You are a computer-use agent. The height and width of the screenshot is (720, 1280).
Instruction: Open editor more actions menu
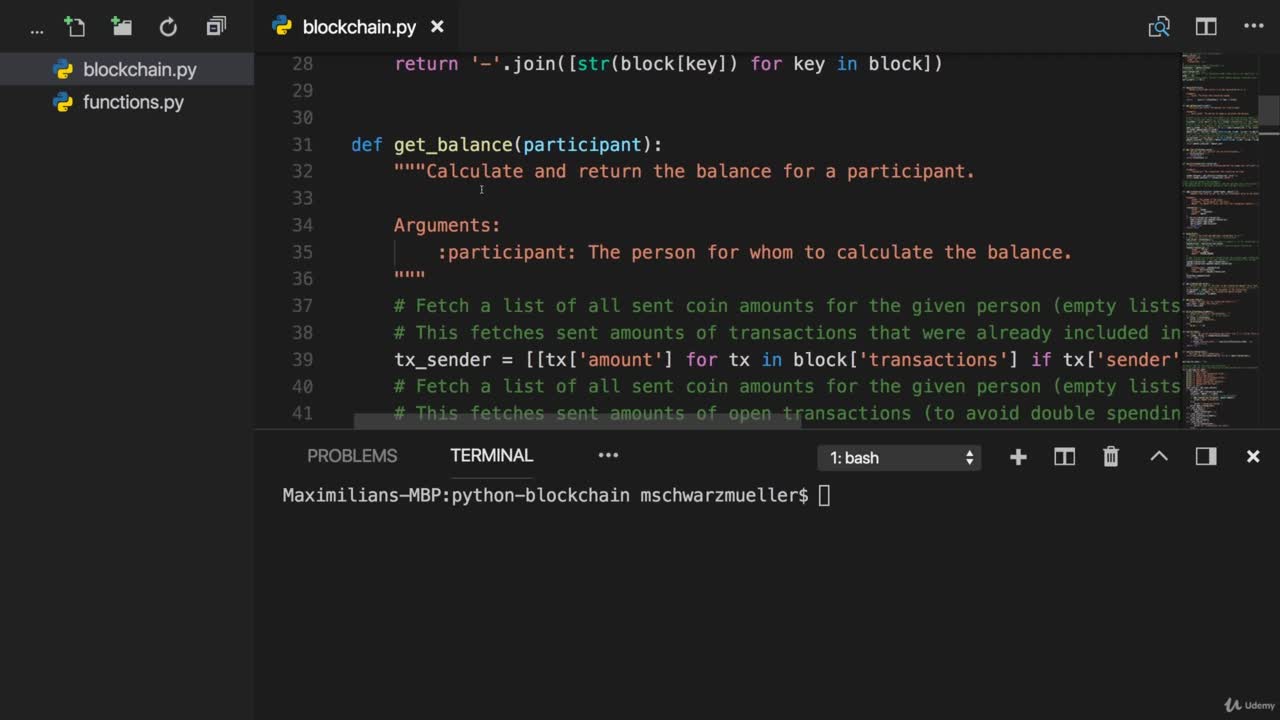click(x=1253, y=27)
